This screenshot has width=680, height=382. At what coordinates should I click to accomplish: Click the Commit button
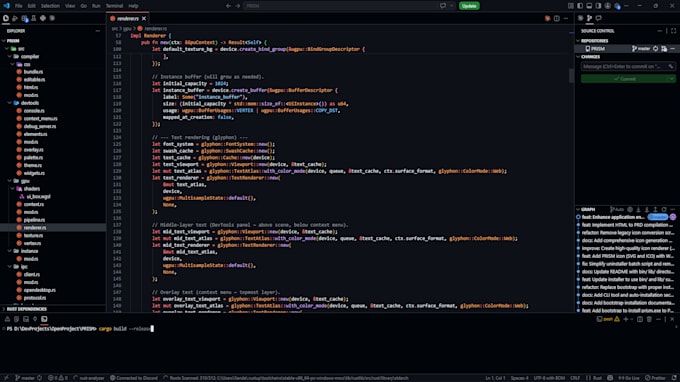point(624,78)
